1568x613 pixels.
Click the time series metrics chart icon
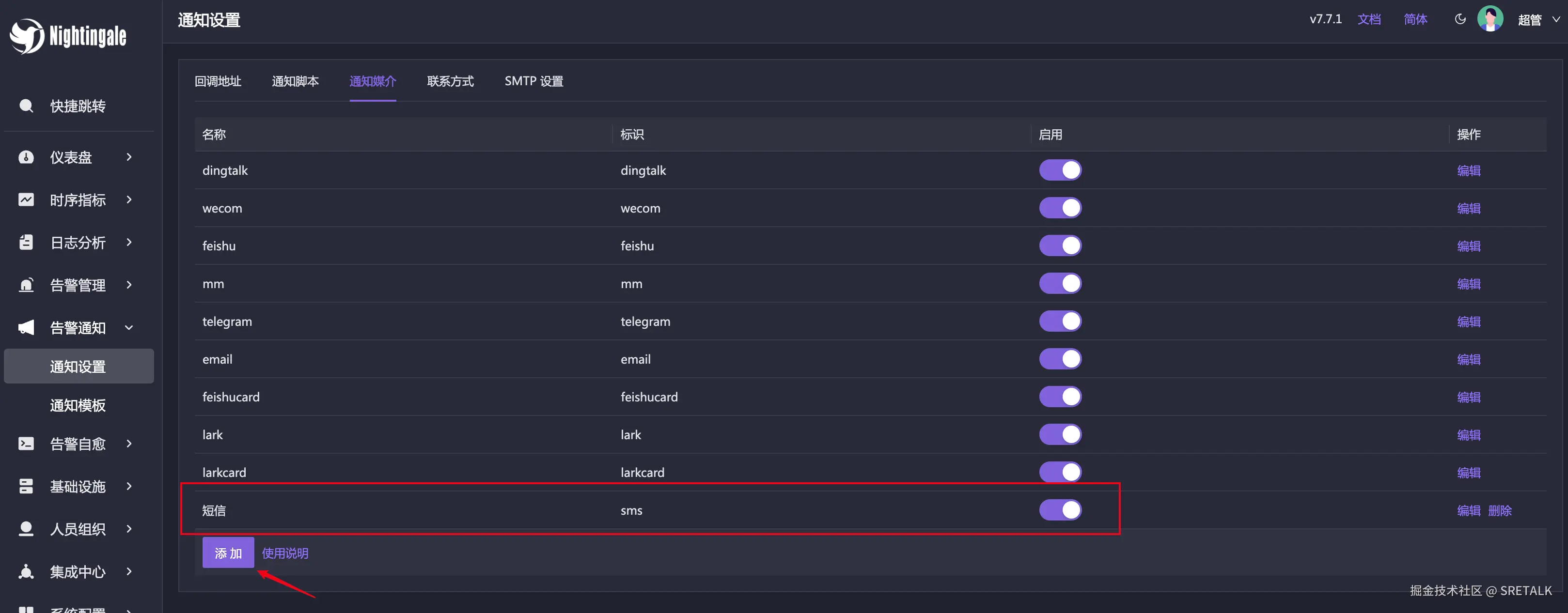[x=26, y=199]
